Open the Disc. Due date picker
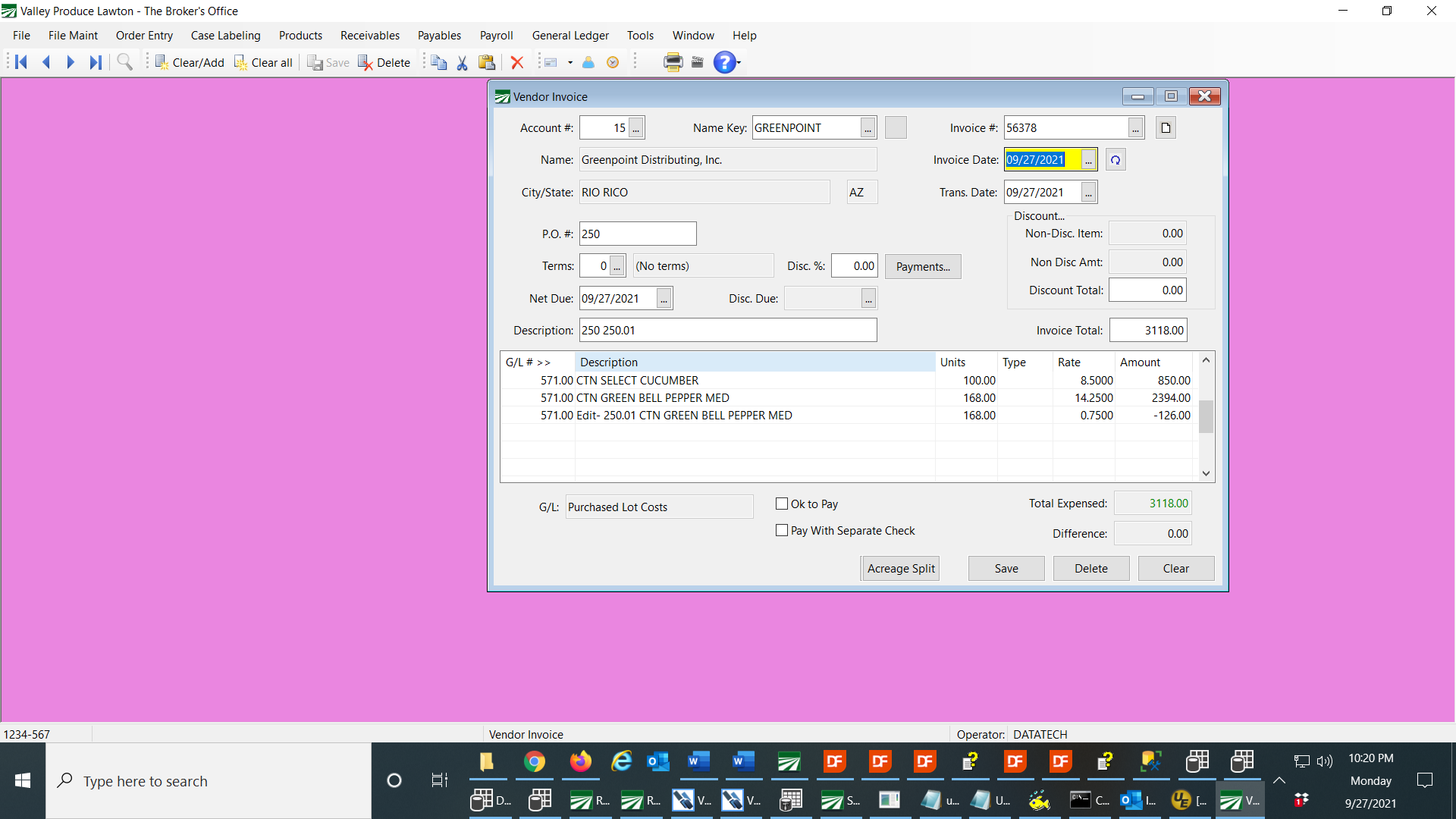This screenshot has height=819, width=1456. click(868, 299)
